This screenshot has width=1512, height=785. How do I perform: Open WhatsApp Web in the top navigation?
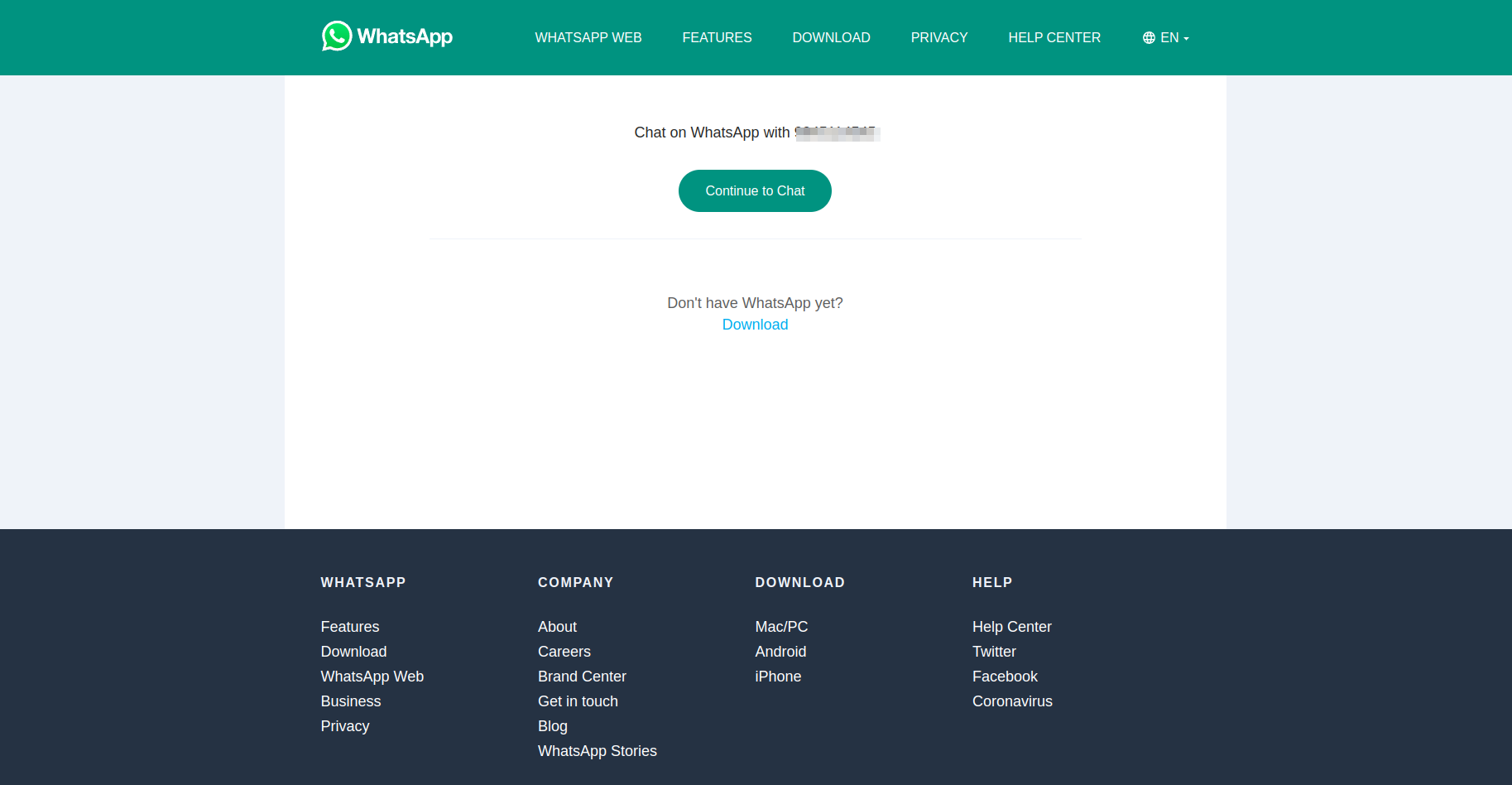point(588,38)
